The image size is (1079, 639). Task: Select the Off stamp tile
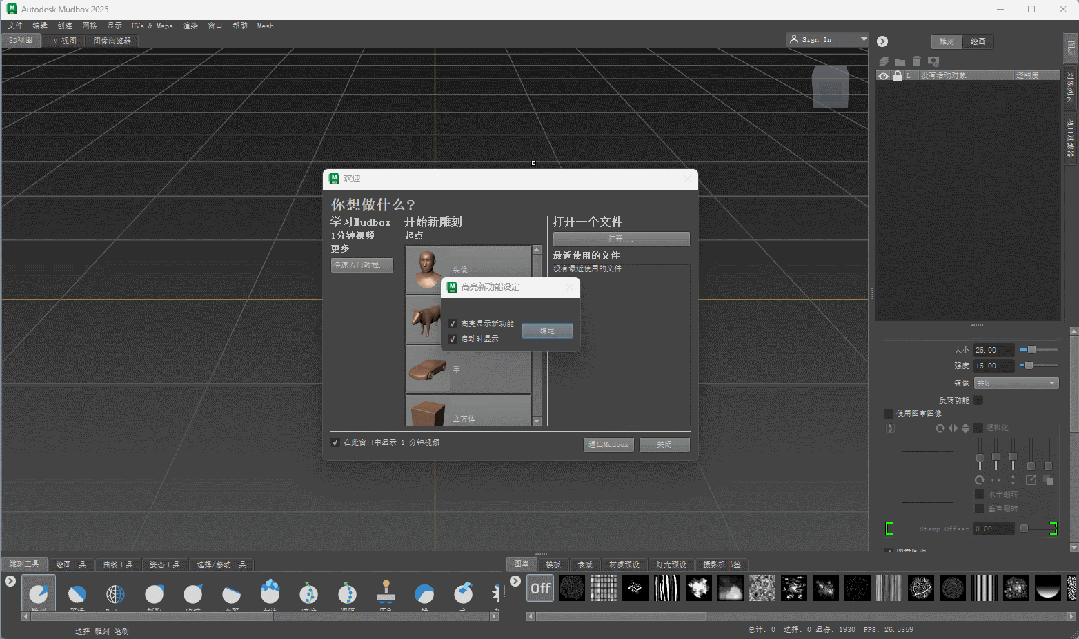pos(540,588)
